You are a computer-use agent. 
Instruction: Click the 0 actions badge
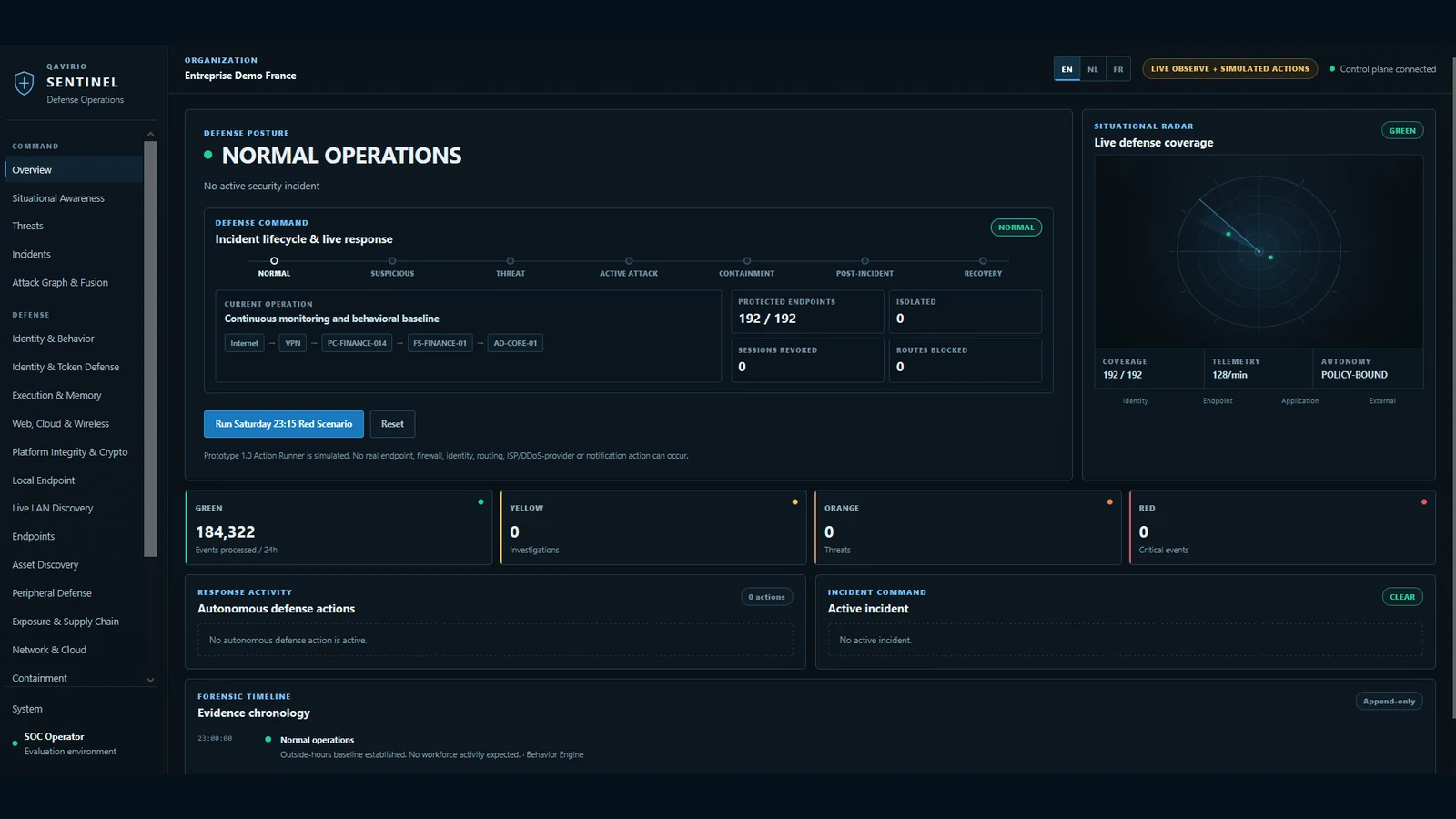pos(767,597)
